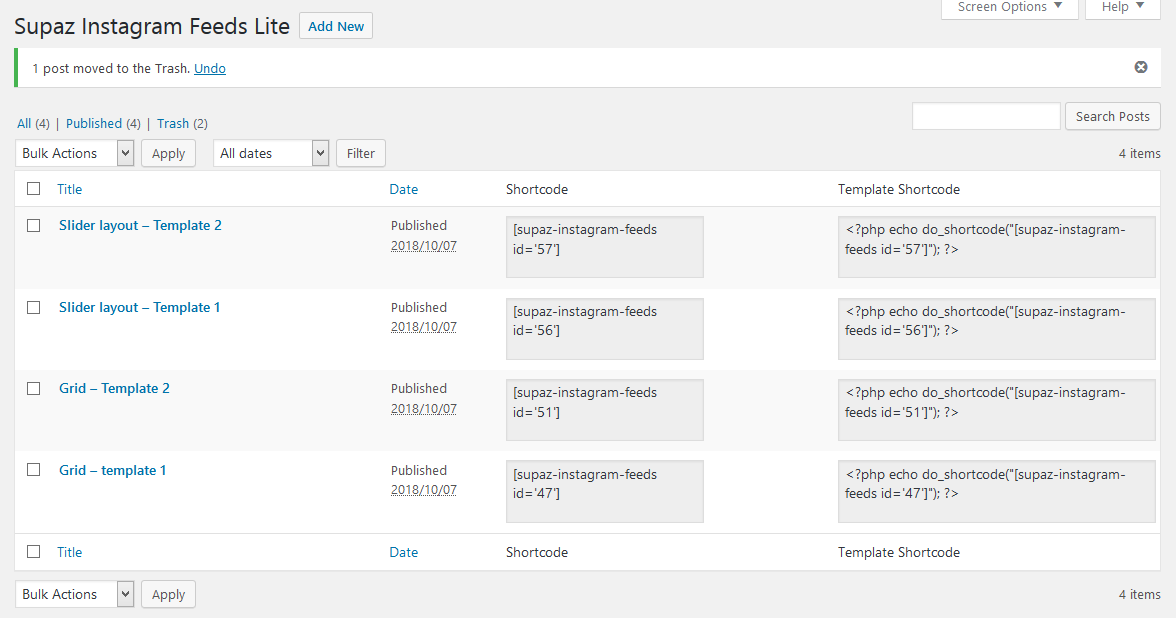This screenshot has width=1176, height=618.
Task: Click bottom Apply button
Action: pyautogui.click(x=168, y=594)
